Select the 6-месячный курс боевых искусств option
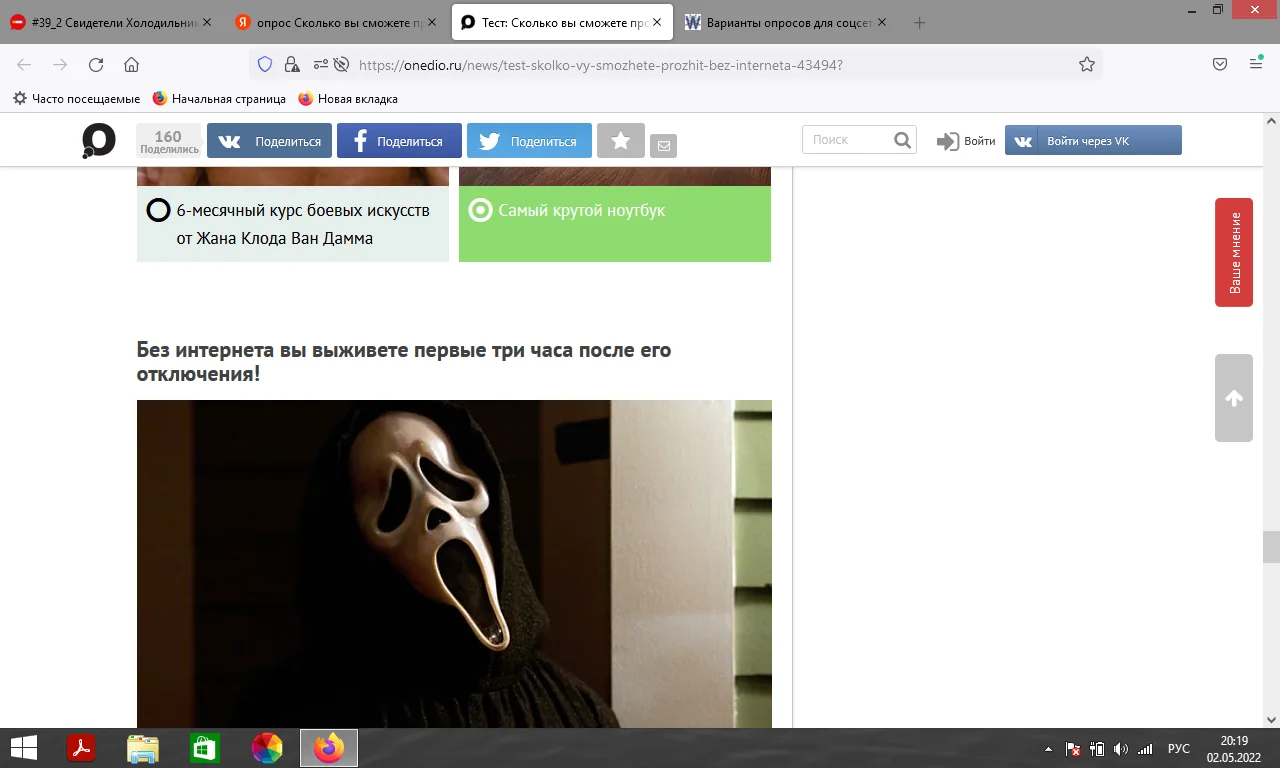The width and height of the screenshot is (1280, 768). tap(293, 224)
